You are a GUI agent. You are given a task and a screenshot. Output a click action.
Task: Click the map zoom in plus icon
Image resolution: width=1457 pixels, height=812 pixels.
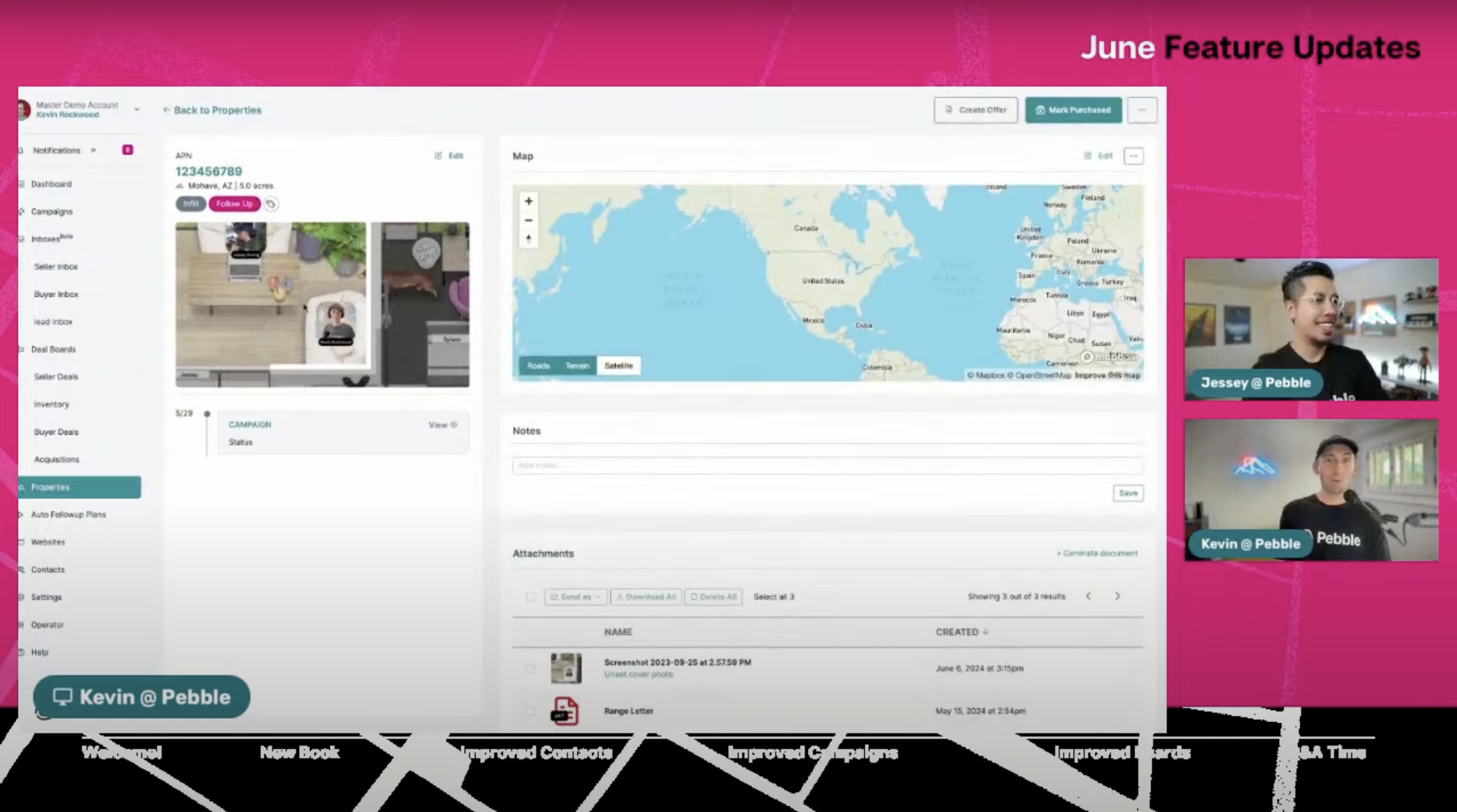(x=528, y=201)
